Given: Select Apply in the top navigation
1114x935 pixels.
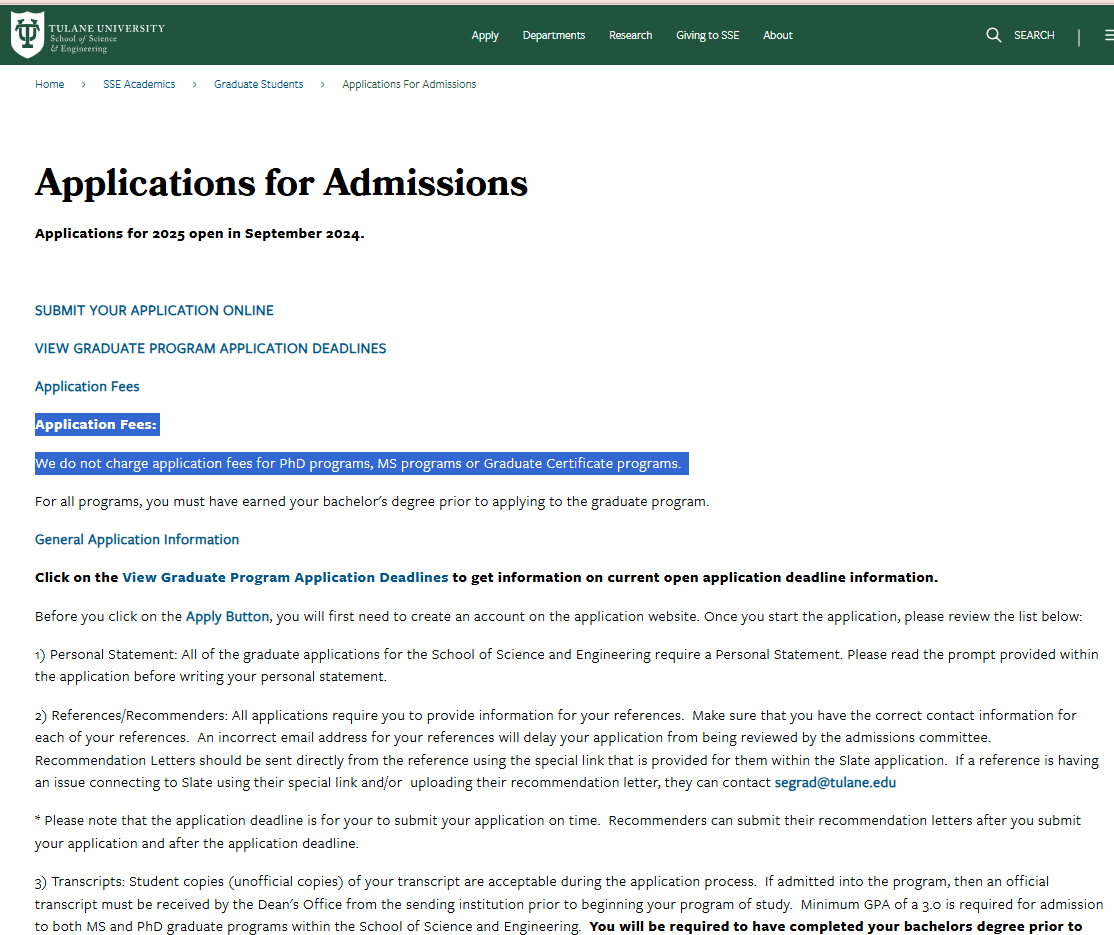Looking at the screenshot, I should click(x=485, y=35).
